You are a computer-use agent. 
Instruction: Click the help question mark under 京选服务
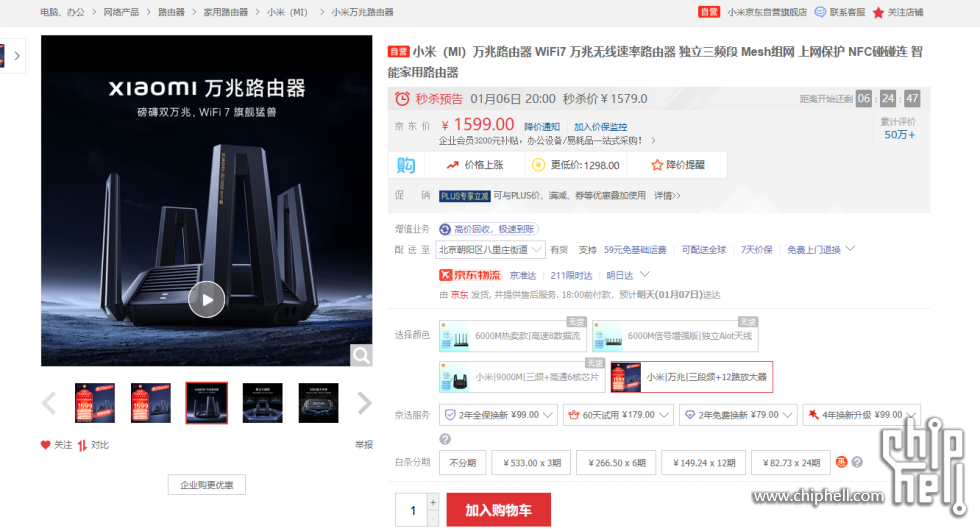click(x=445, y=439)
